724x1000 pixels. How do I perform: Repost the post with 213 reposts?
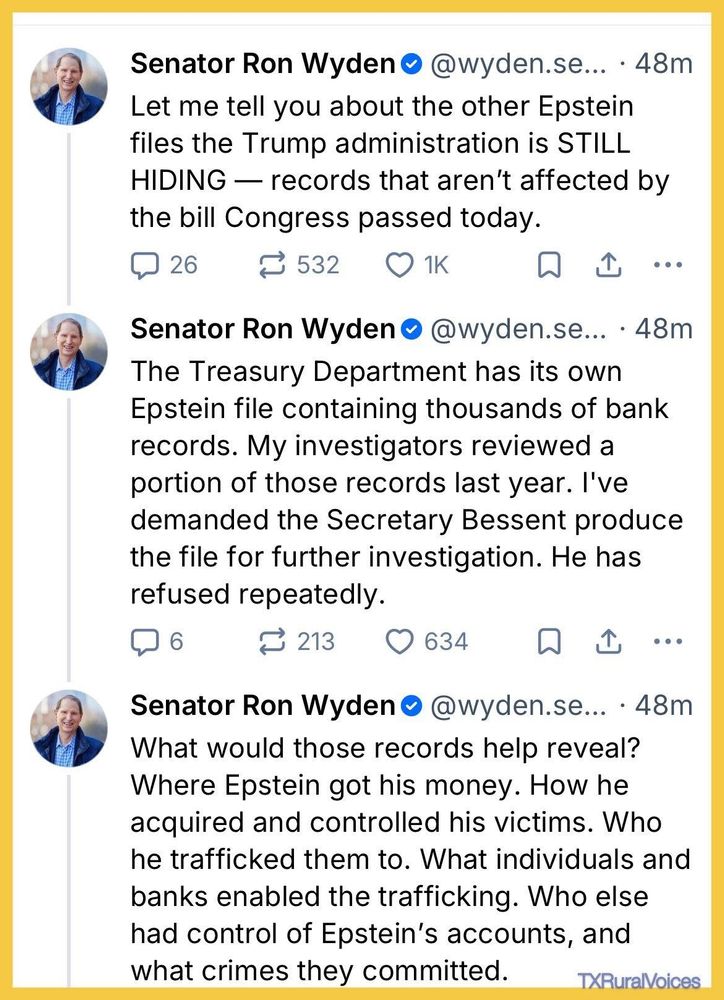coord(271,641)
